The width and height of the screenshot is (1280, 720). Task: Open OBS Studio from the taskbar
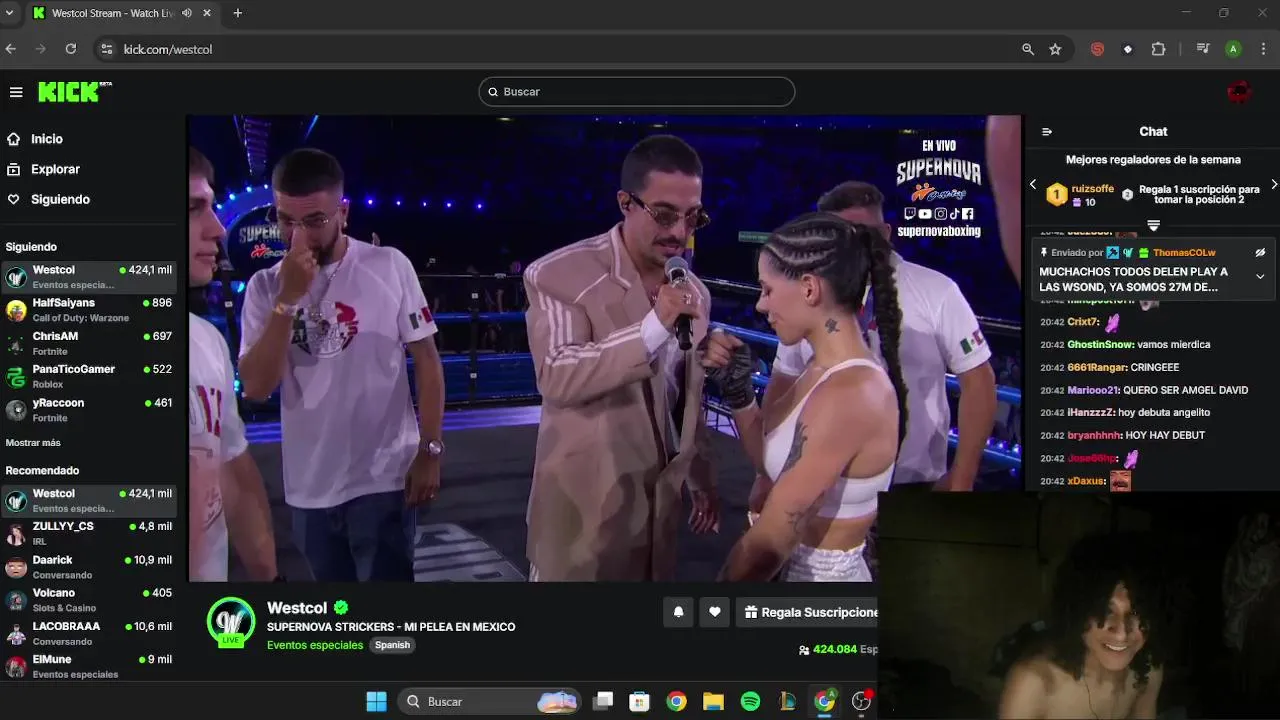pos(861,702)
